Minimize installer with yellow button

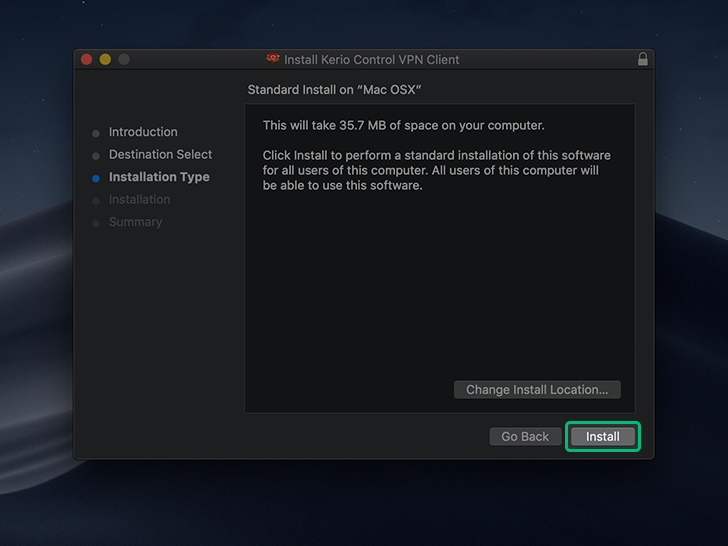(x=105, y=59)
